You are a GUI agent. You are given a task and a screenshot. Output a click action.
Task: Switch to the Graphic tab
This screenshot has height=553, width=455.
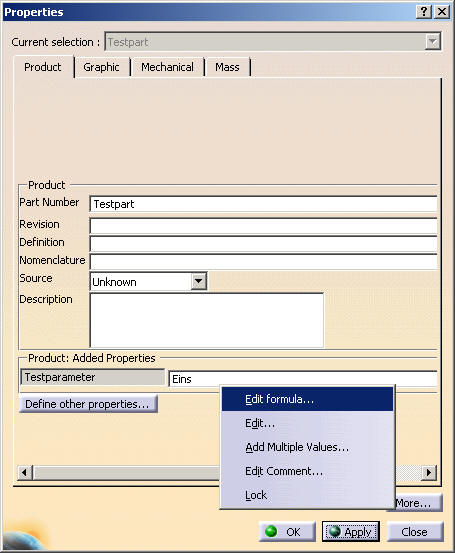click(102, 67)
